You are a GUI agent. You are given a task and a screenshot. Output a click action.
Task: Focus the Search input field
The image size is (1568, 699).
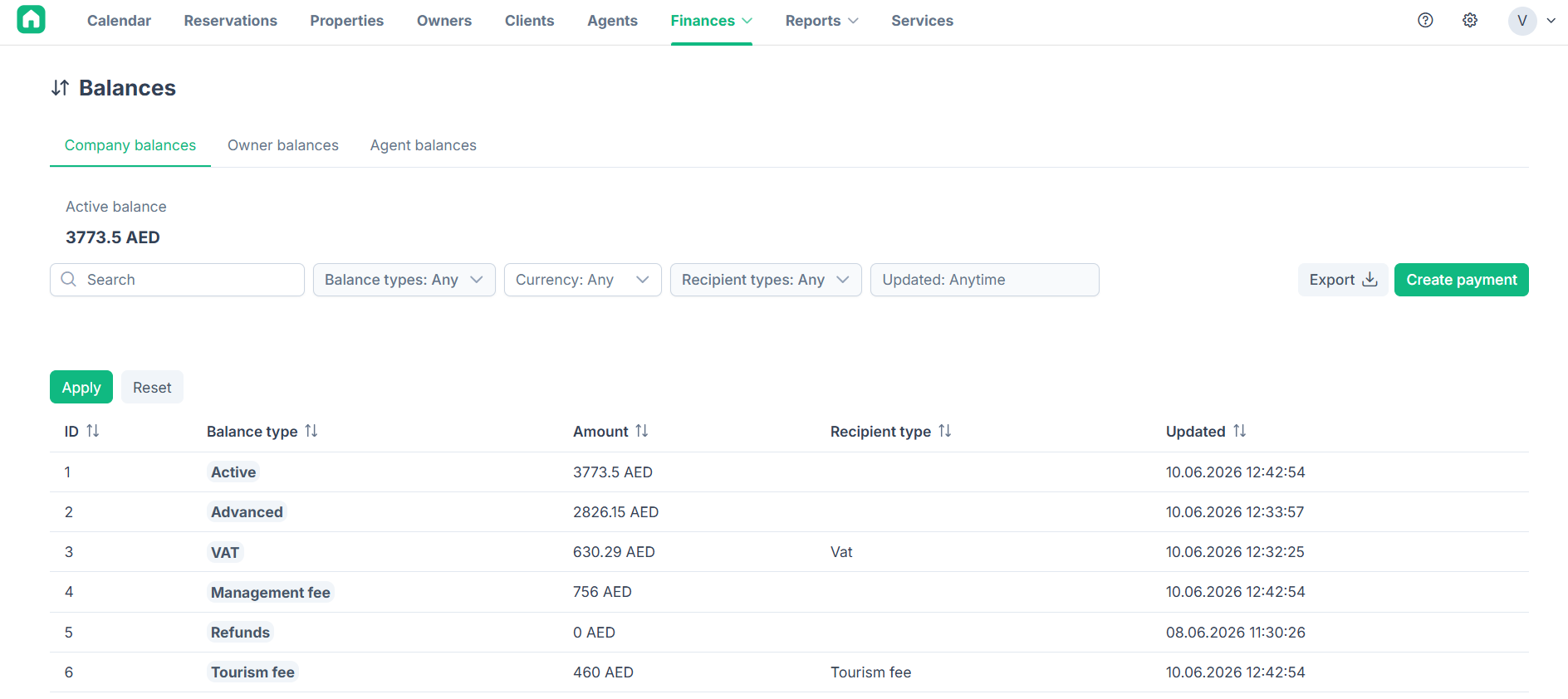pyautogui.click(x=177, y=280)
